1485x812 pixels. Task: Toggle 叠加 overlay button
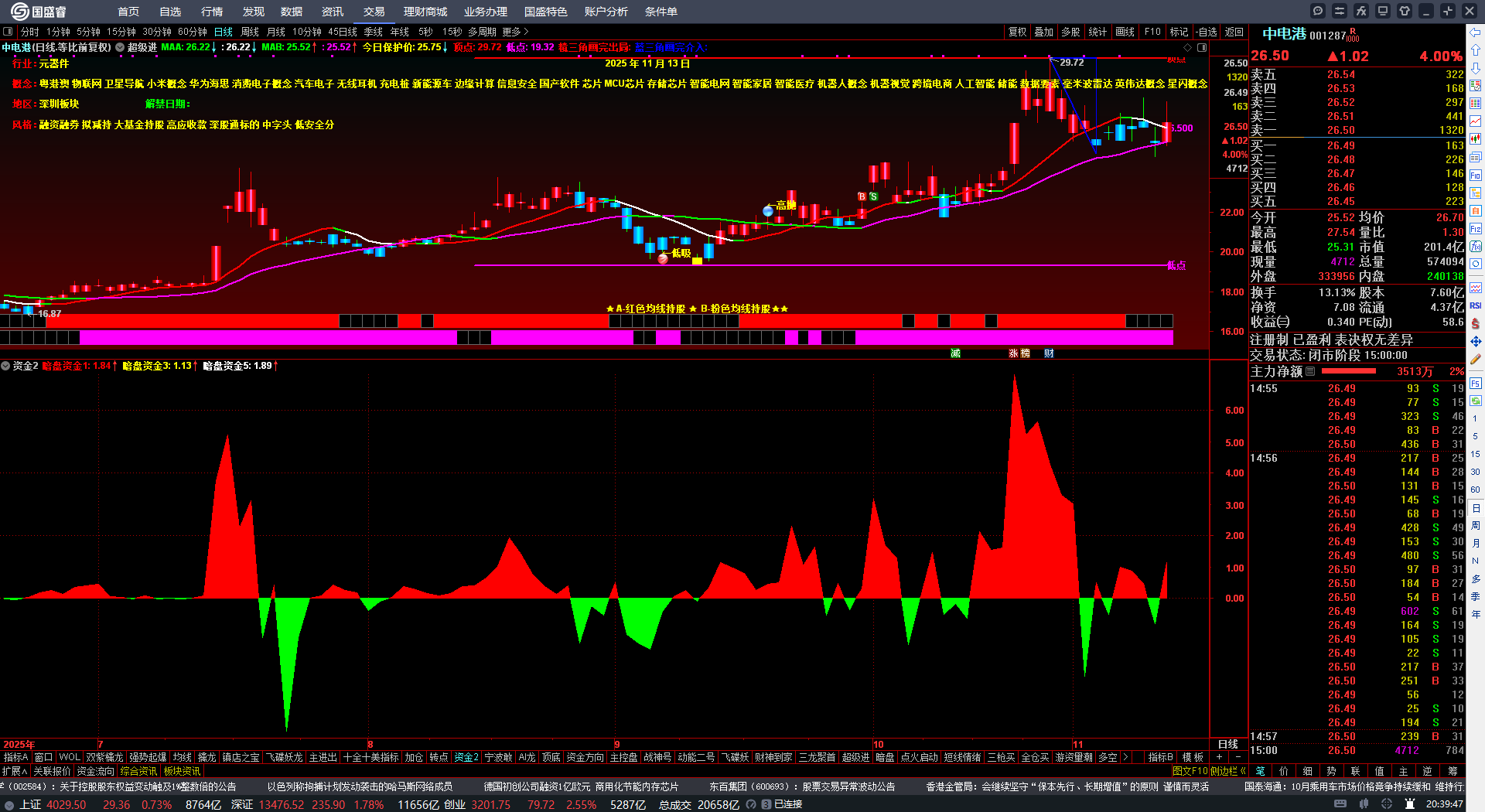[1044, 32]
